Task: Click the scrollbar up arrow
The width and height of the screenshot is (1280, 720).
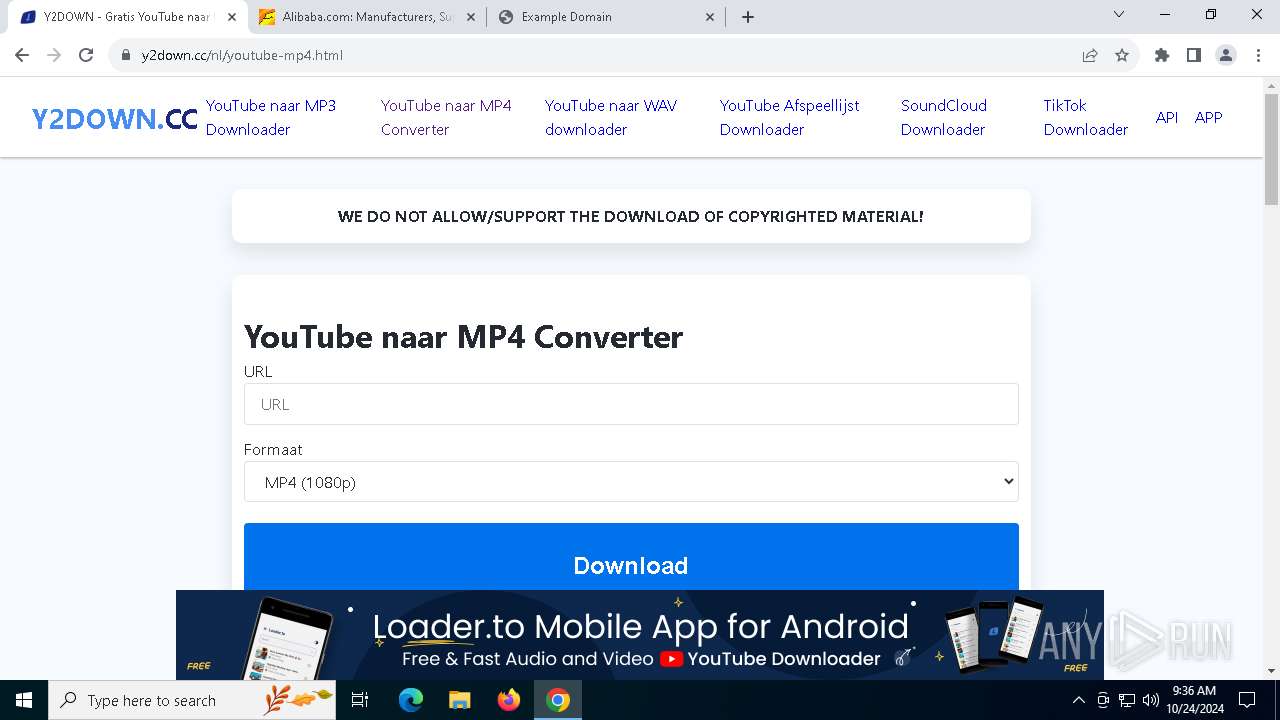Action: (1271, 85)
